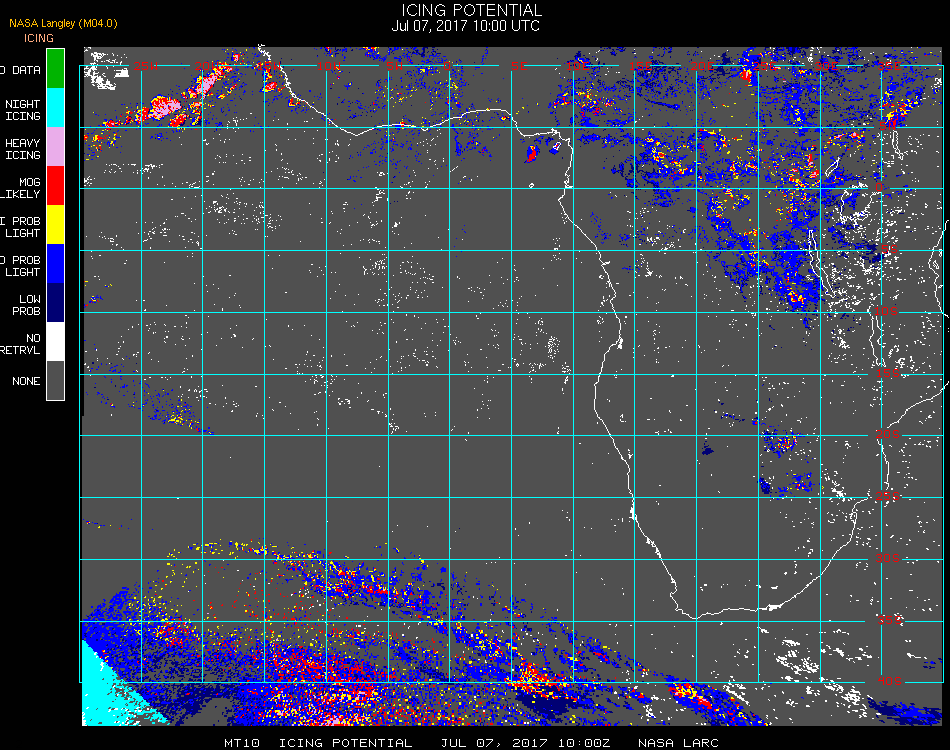Click the yellow high-probability light icing swatch

tap(55, 225)
